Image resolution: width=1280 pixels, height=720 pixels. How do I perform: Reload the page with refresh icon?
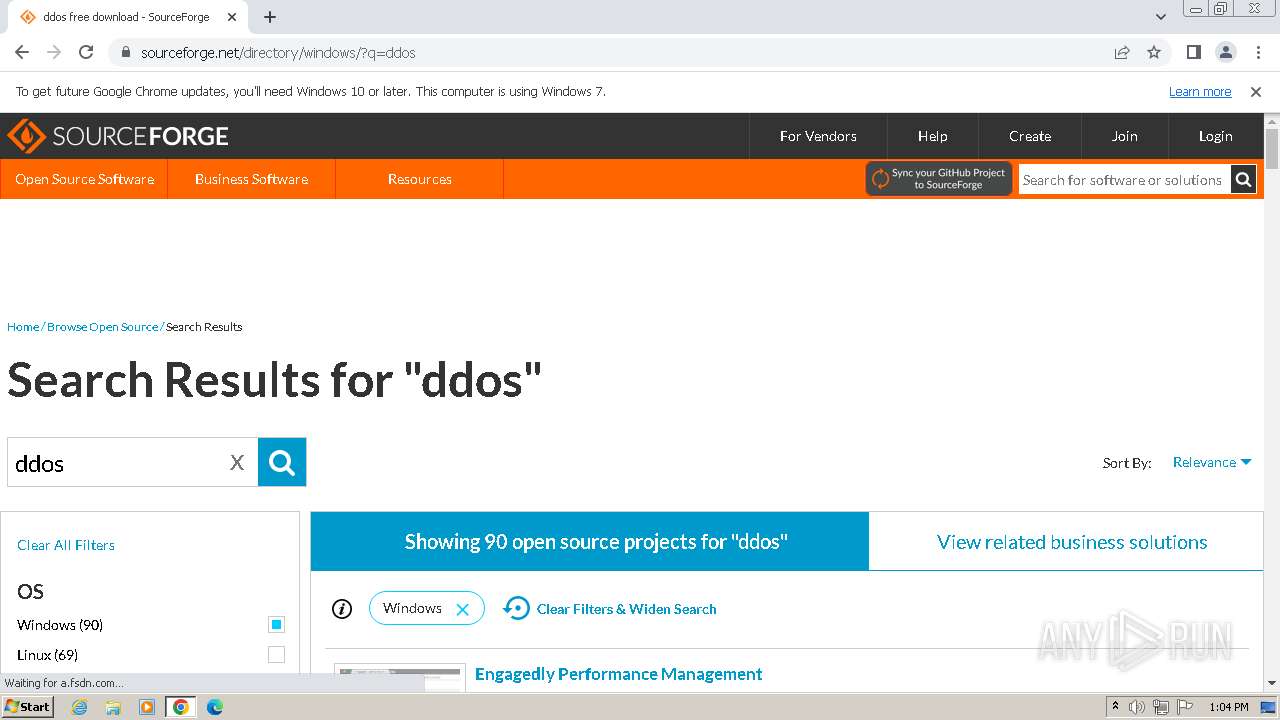pyautogui.click(x=86, y=52)
